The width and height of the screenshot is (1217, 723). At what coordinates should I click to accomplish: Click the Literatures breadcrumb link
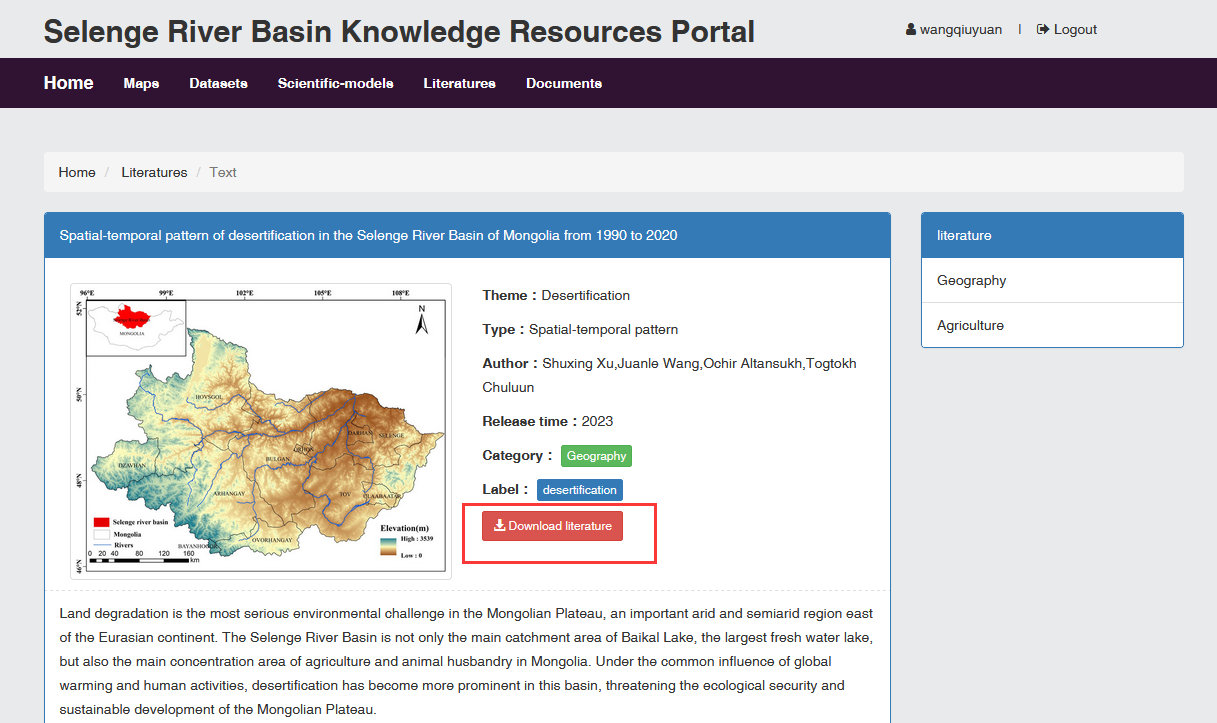pyautogui.click(x=155, y=172)
